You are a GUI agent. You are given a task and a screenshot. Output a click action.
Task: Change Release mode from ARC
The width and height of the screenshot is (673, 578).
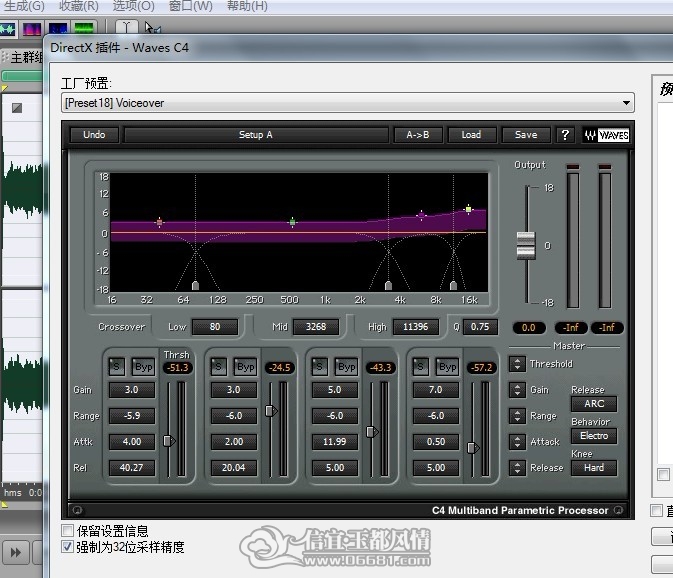594,404
